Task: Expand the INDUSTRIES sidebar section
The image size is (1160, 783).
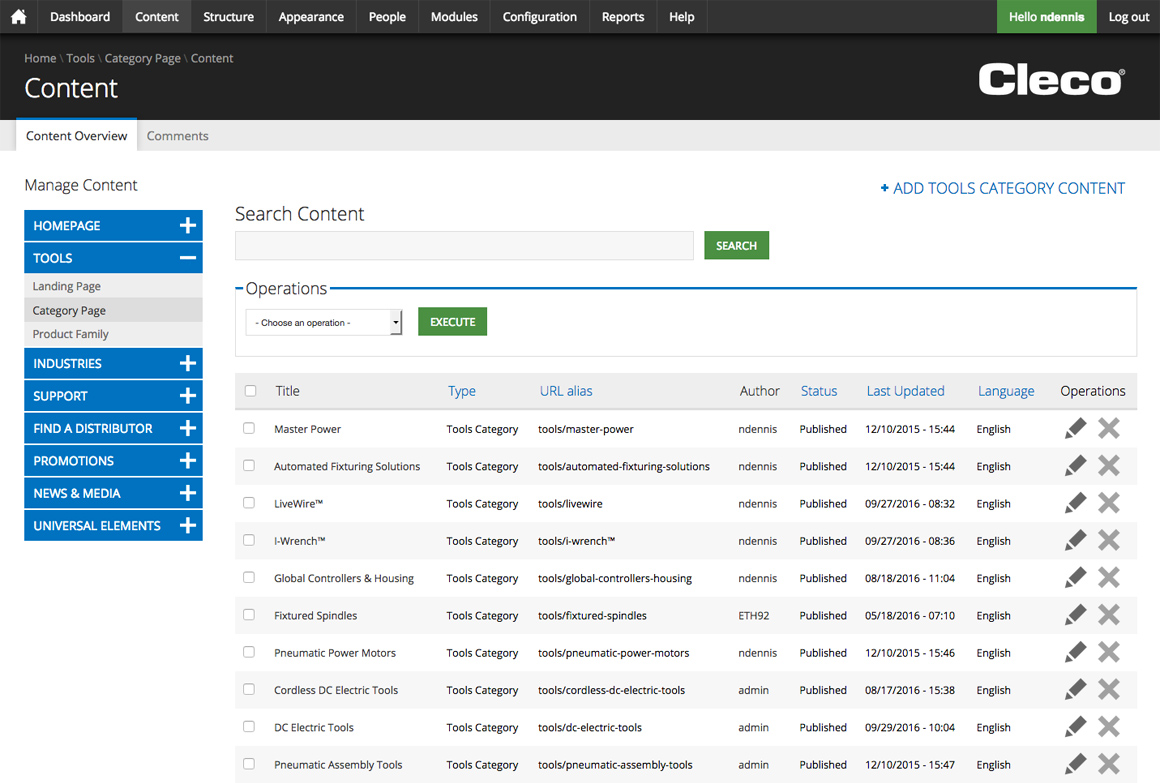Action: tap(113, 363)
